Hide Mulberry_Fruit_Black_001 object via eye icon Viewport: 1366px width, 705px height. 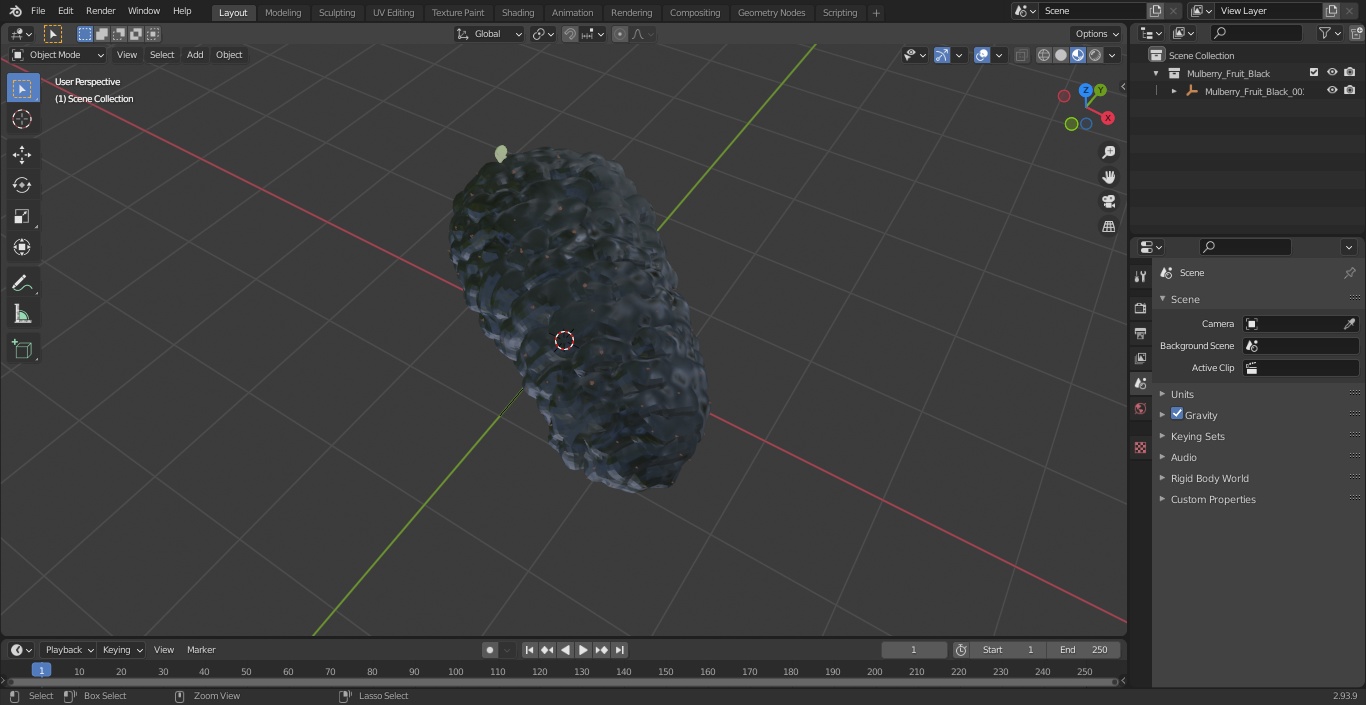[1332, 91]
